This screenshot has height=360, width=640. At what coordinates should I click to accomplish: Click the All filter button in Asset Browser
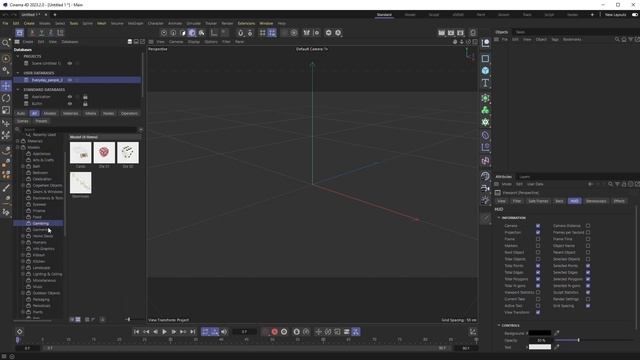click(x=34, y=113)
